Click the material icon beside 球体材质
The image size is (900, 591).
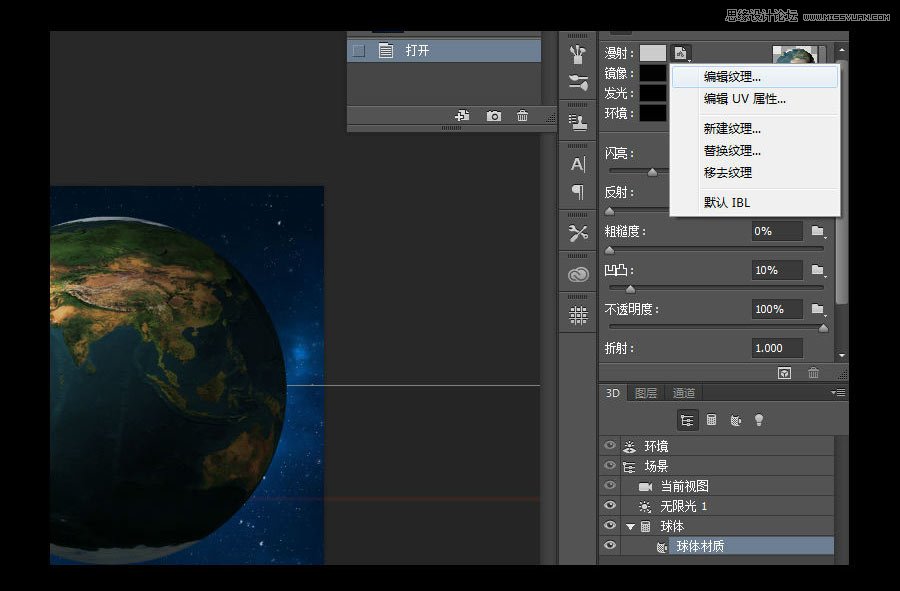pos(662,547)
